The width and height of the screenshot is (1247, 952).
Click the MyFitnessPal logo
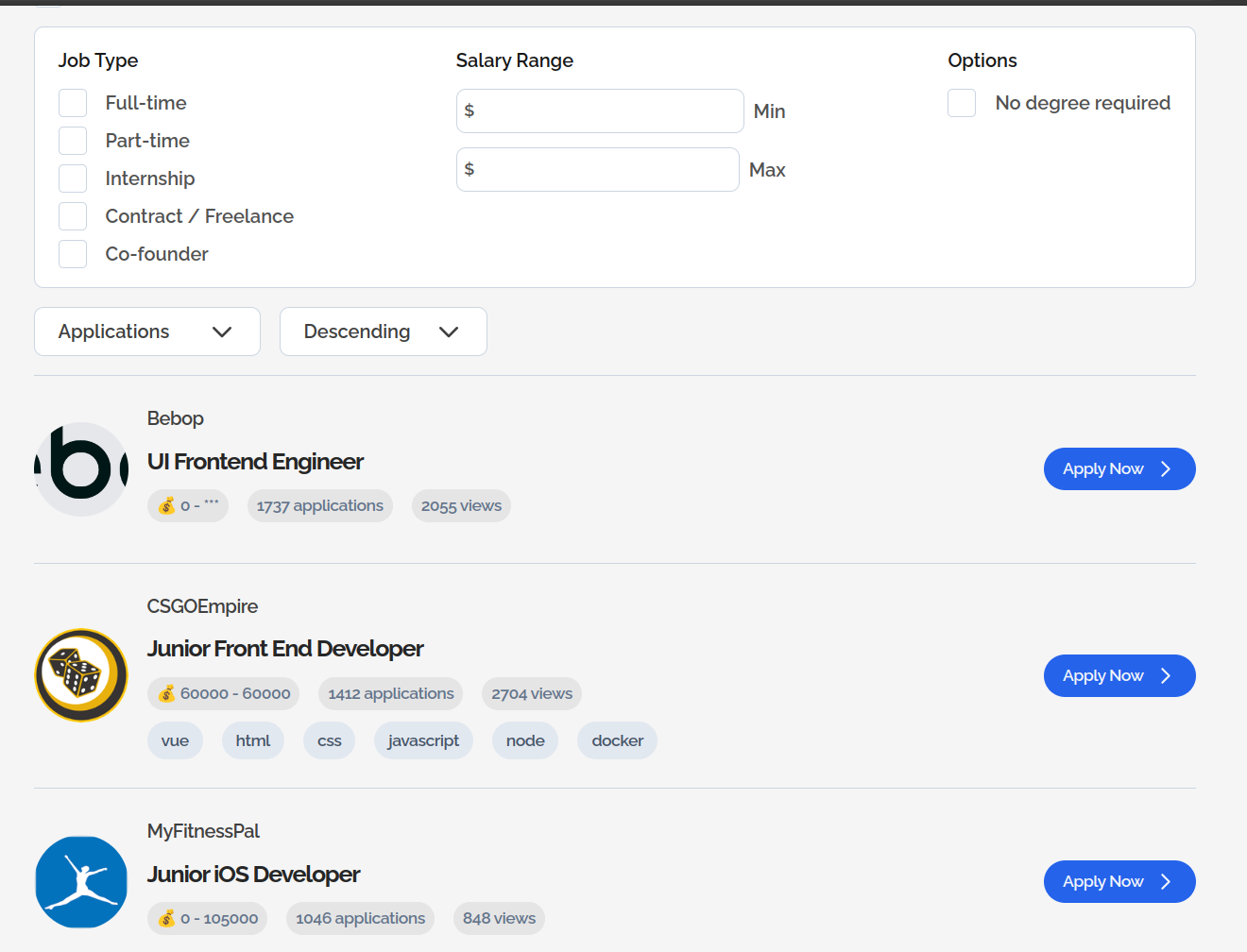pyautogui.click(x=81, y=882)
